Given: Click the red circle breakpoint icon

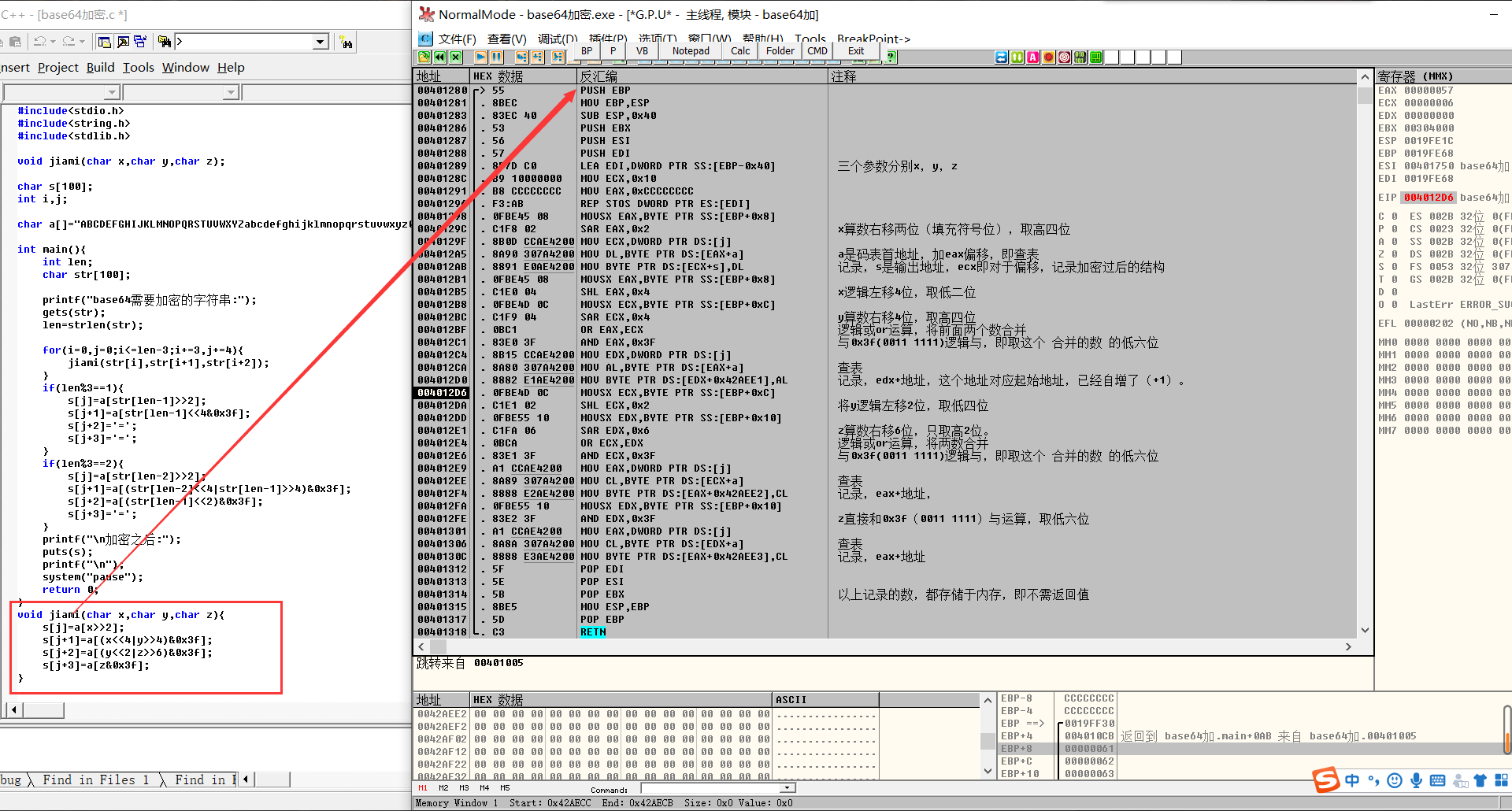Looking at the screenshot, I should click(1048, 57).
